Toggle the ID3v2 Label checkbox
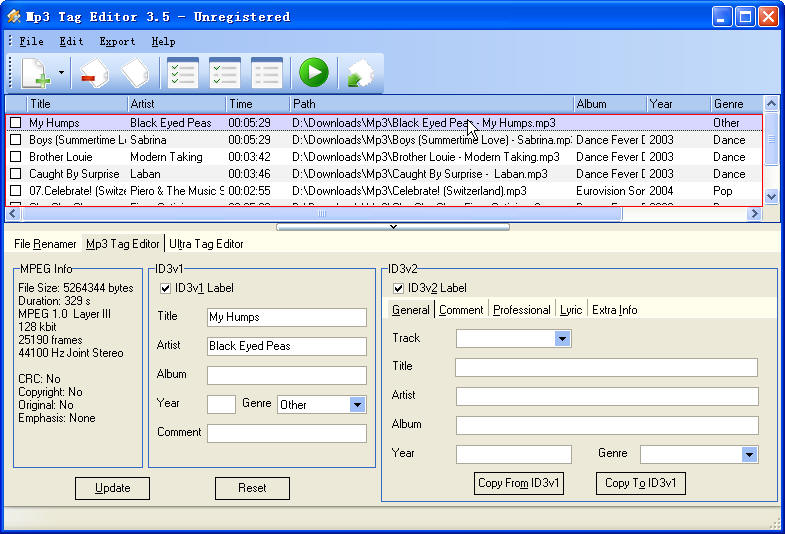The width and height of the screenshot is (785, 534). pyautogui.click(x=399, y=288)
